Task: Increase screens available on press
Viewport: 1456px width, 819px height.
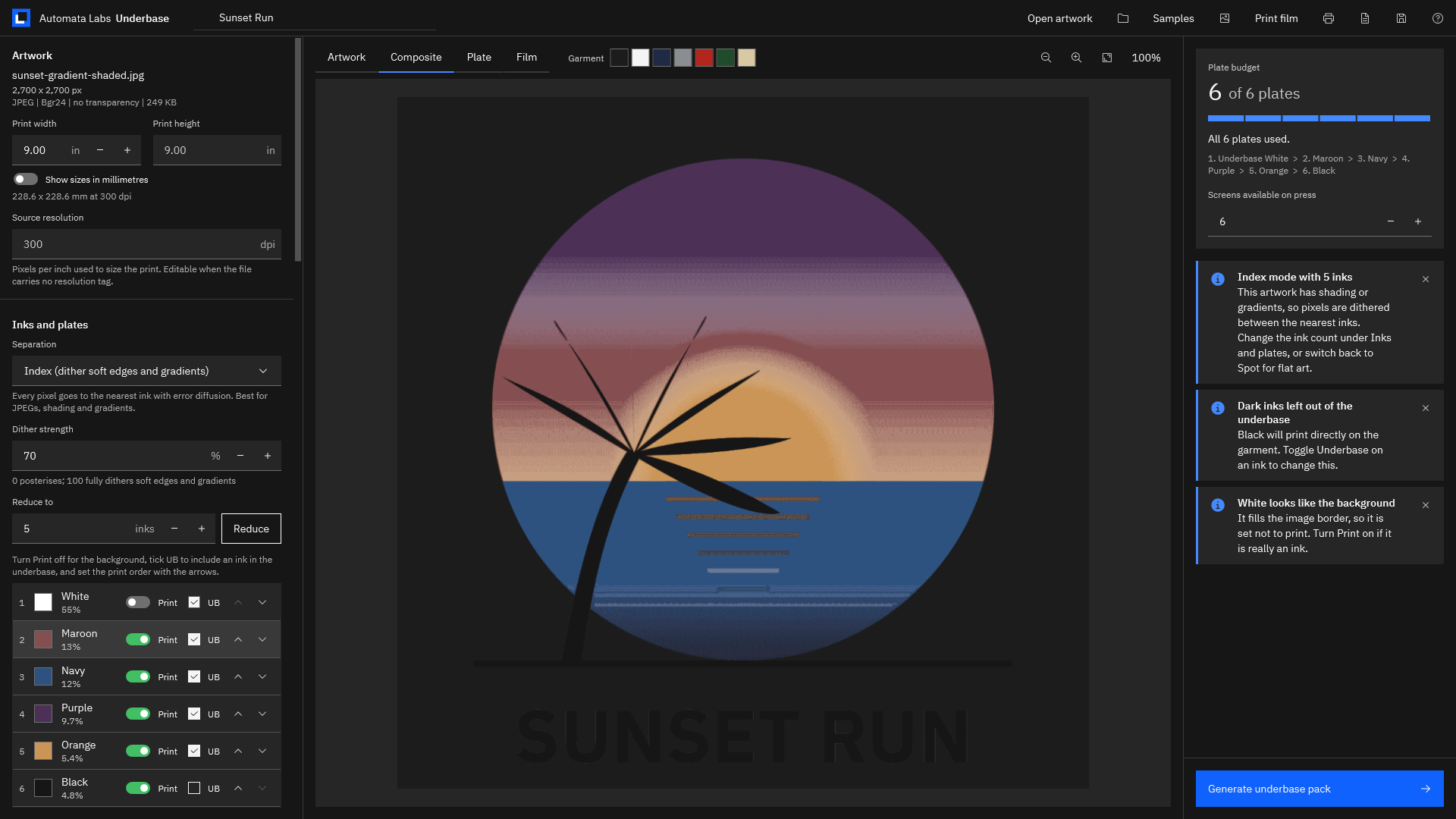Action: pyautogui.click(x=1418, y=221)
